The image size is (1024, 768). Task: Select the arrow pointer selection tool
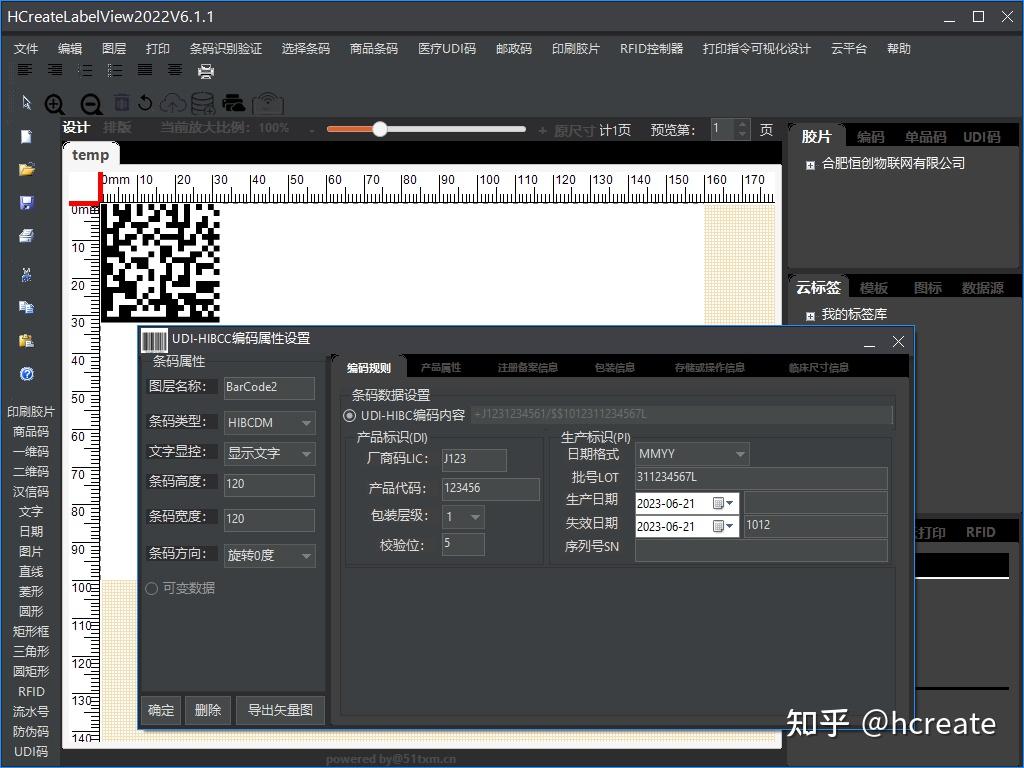[x=25, y=103]
